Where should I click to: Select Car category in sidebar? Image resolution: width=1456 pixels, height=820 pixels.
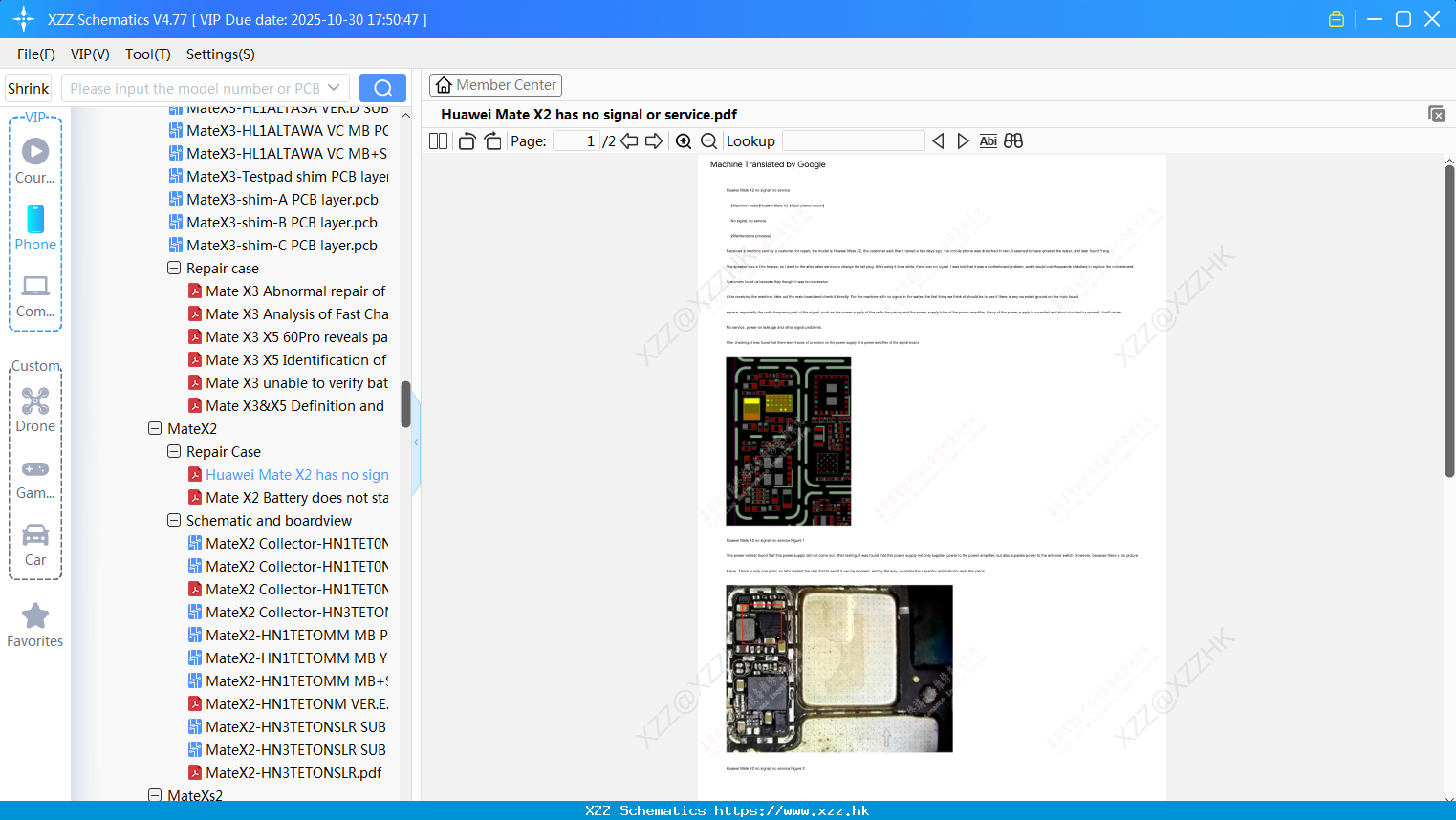35,545
